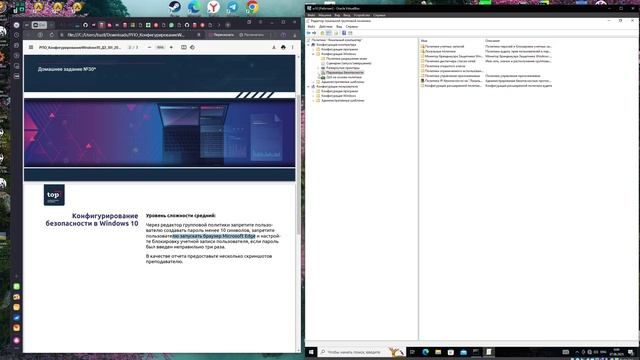Open the Файл menu in policy editor
Image resolution: width=640 pixels, height=360 pixels.
311,27
